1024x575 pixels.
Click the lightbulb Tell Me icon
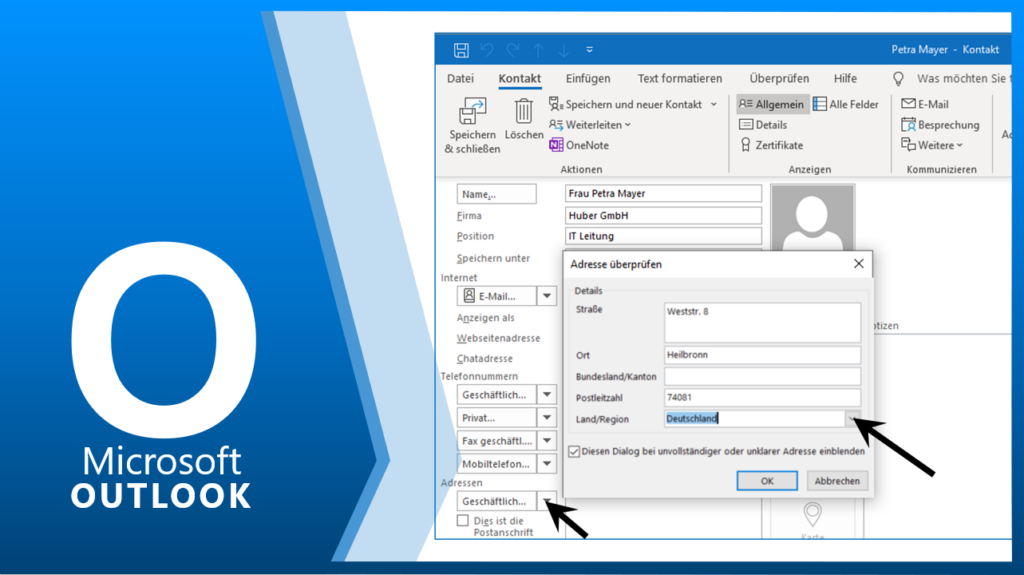[899, 78]
